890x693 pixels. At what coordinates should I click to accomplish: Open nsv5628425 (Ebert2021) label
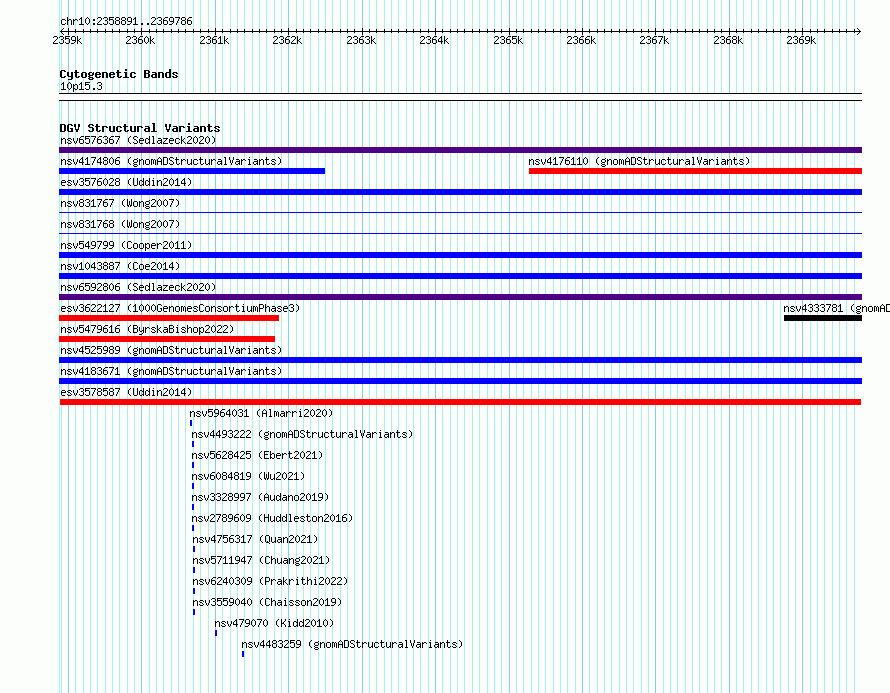click(257, 455)
